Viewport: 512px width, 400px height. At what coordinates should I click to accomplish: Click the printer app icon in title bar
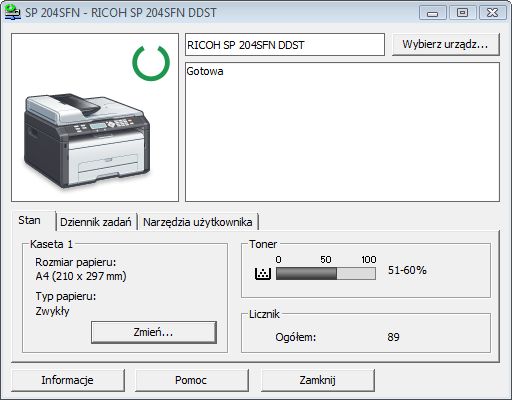13,13
